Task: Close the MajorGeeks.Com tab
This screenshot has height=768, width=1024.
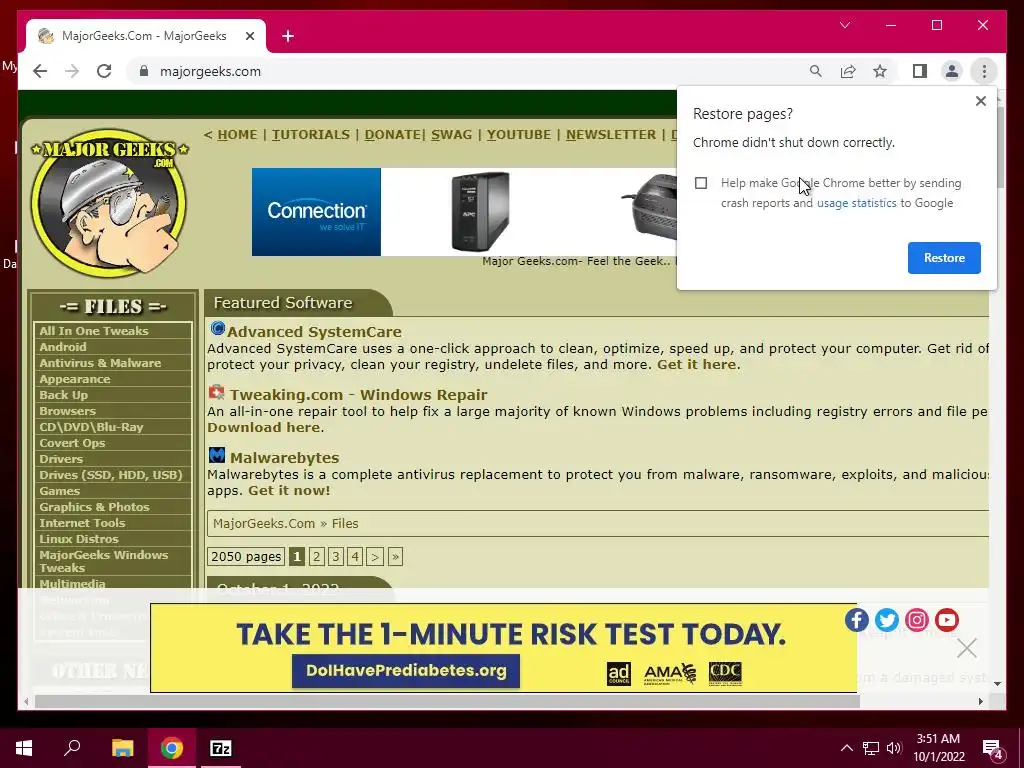Action: click(249, 37)
